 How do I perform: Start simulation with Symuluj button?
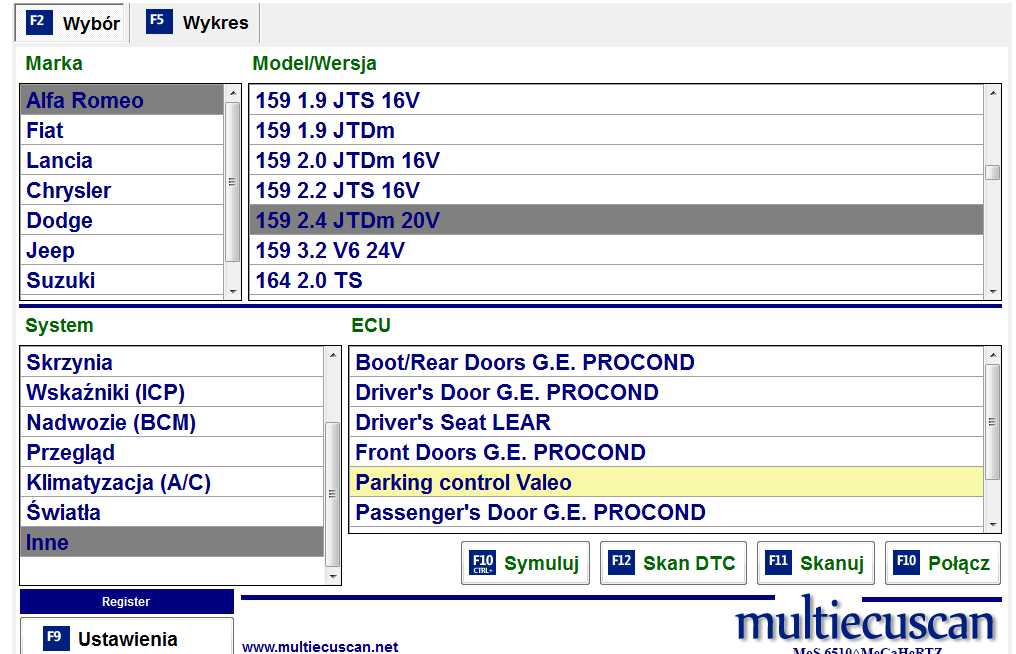coord(525,563)
